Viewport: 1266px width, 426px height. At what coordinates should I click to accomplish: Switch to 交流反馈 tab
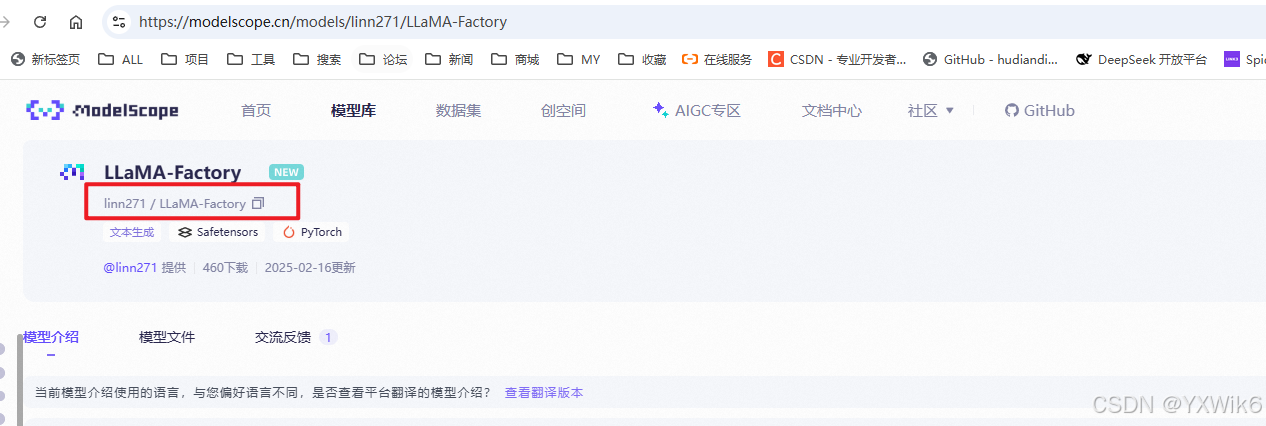click(295, 337)
